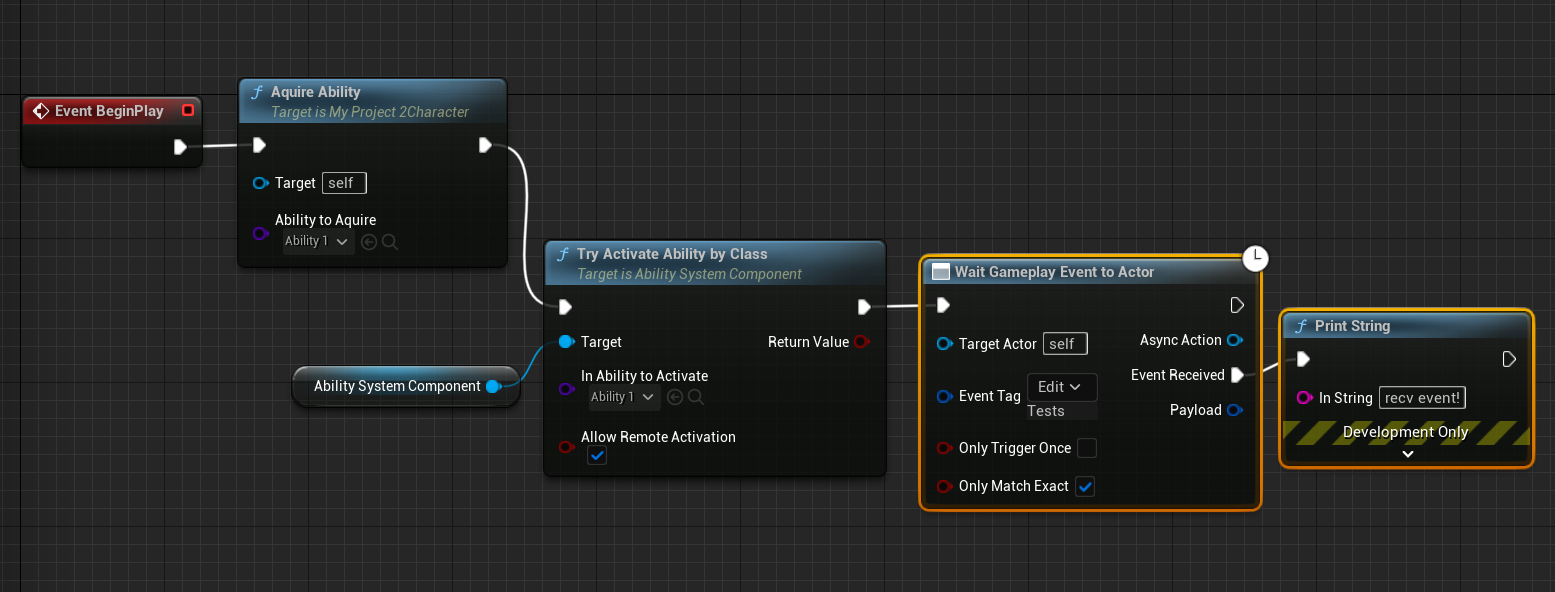The width and height of the screenshot is (1555, 592).
Task: Click the Allow Remote Activation pin
Action: click(x=566, y=447)
